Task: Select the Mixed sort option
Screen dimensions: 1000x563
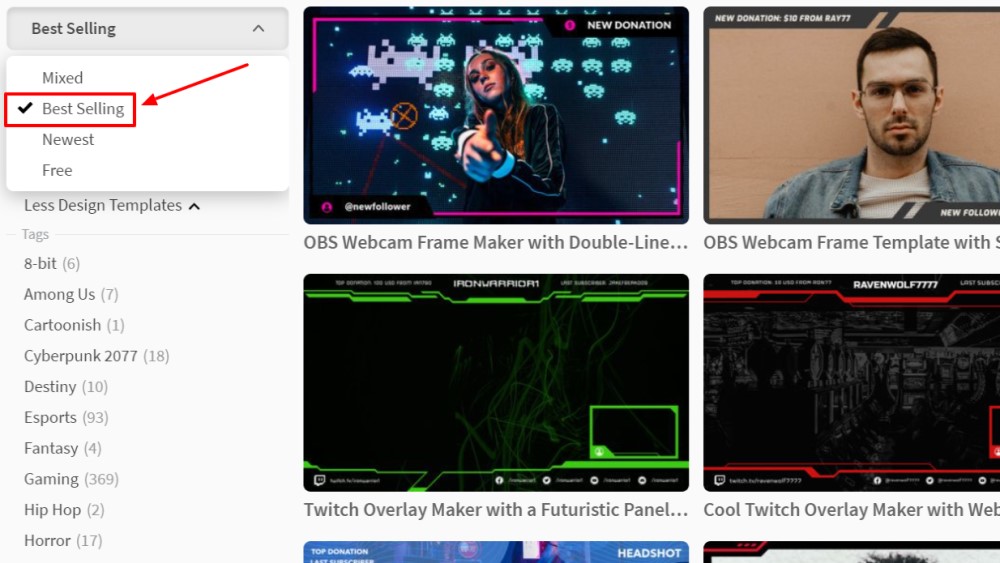Action: 62,78
